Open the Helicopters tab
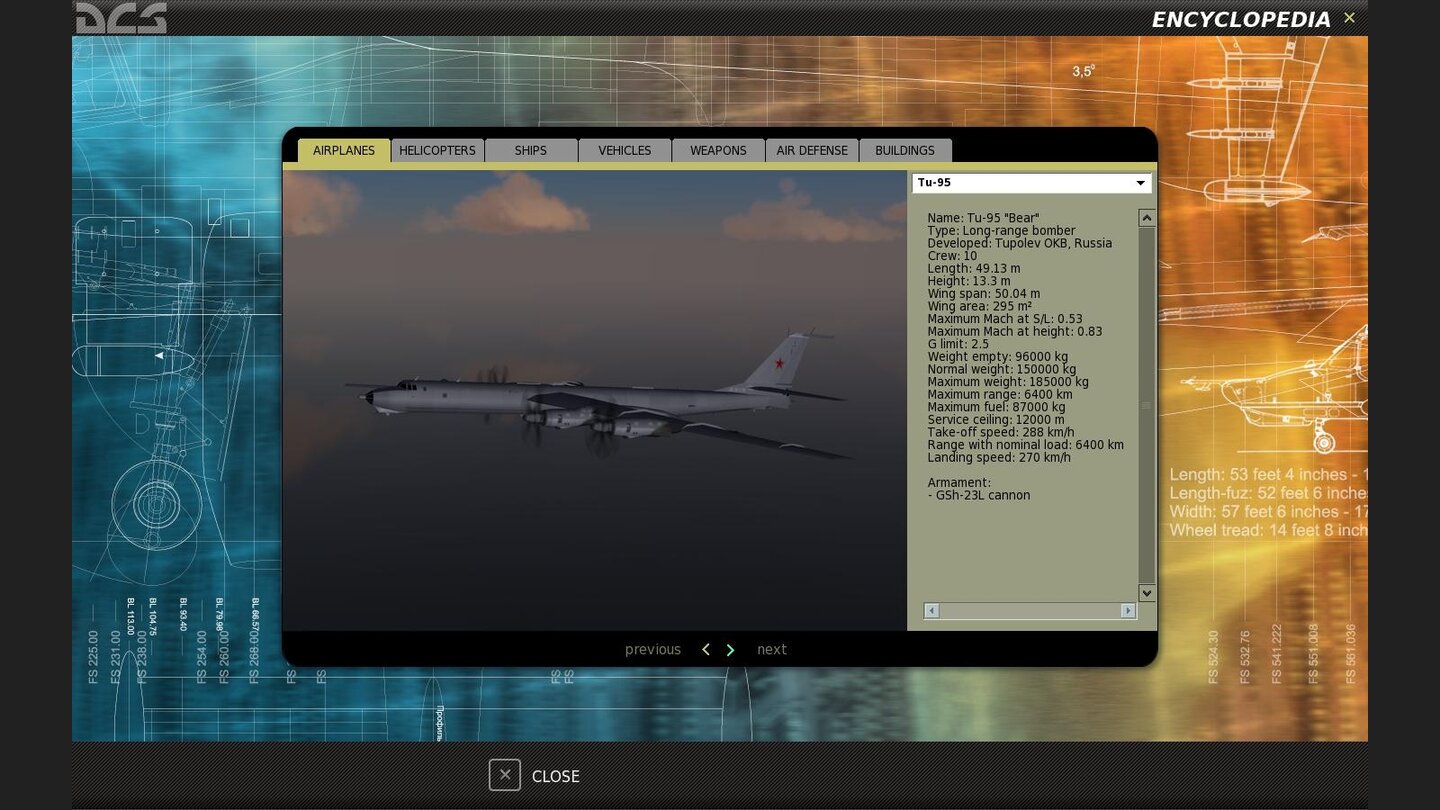 [437, 150]
